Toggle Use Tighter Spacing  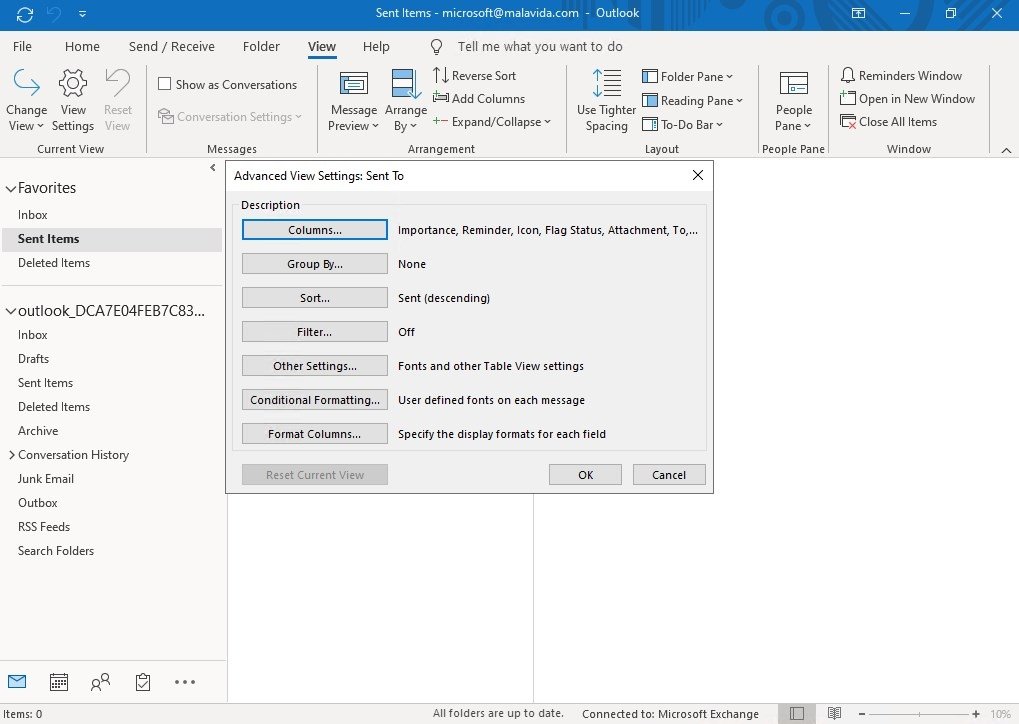(x=606, y=100)
